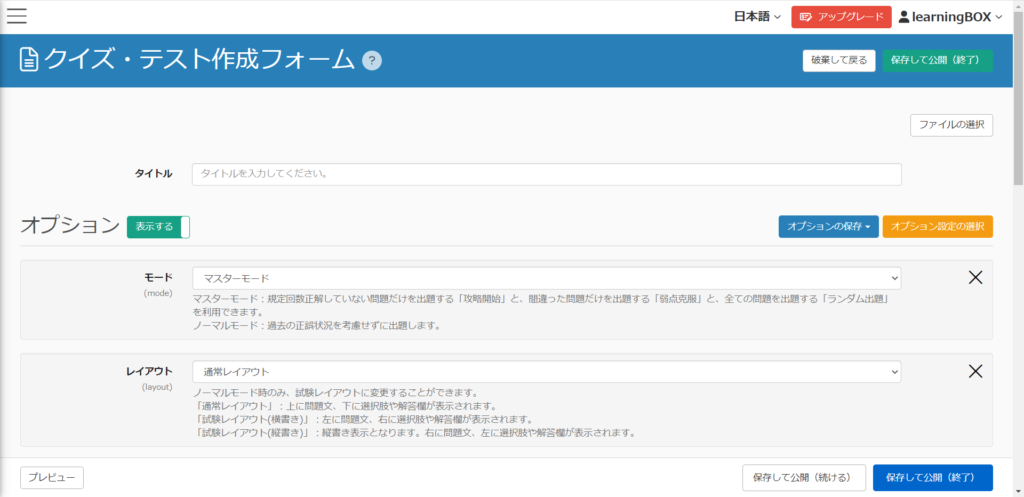Open the オプションの保存 dropdown button
Screen dimensions: 1024x497
pyautogui.click(x=828, y=227)
